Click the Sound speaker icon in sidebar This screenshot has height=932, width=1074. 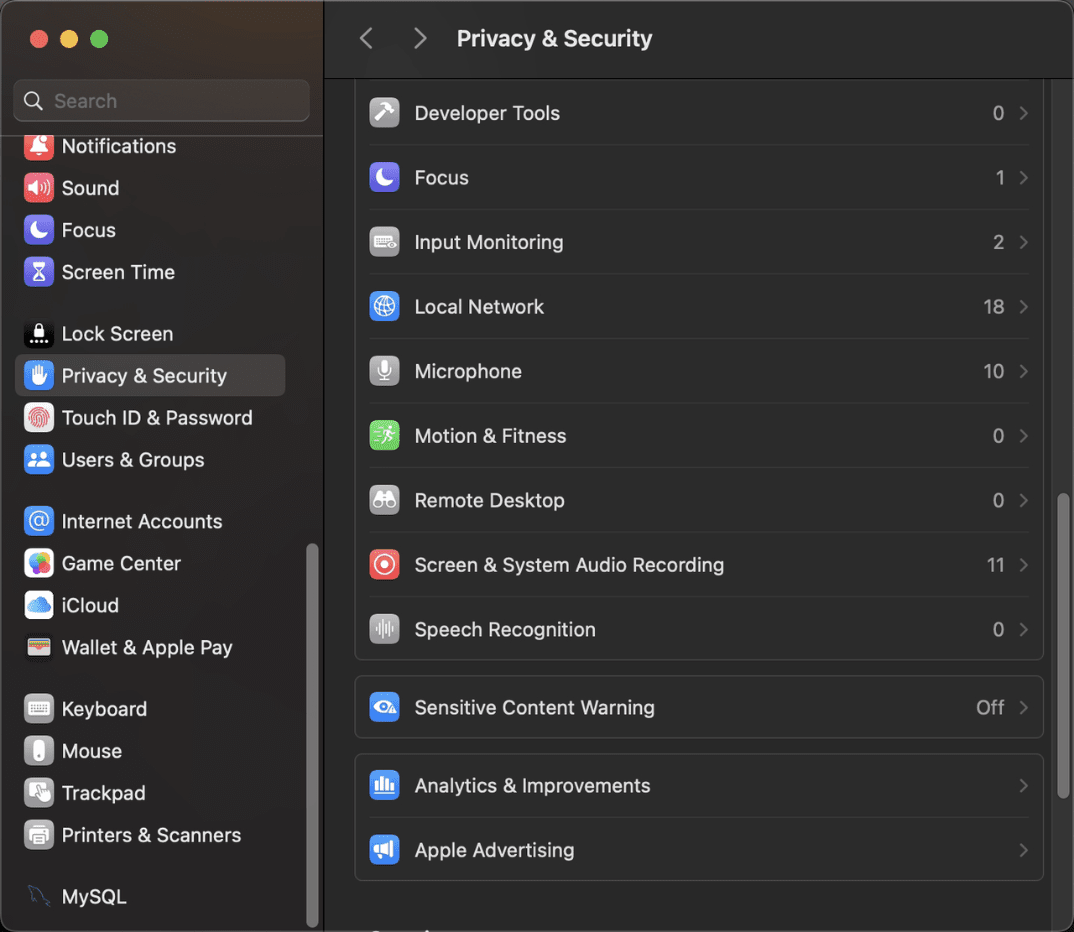pyautogui.click(x=39, y=188)
